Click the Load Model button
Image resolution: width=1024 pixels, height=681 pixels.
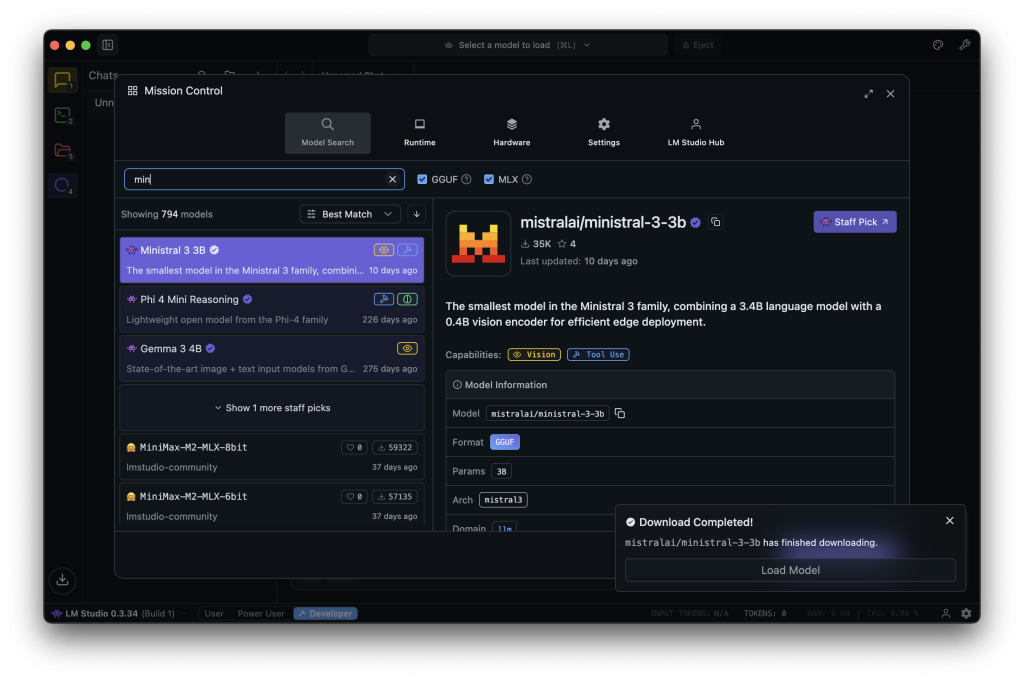pos(790,570)
